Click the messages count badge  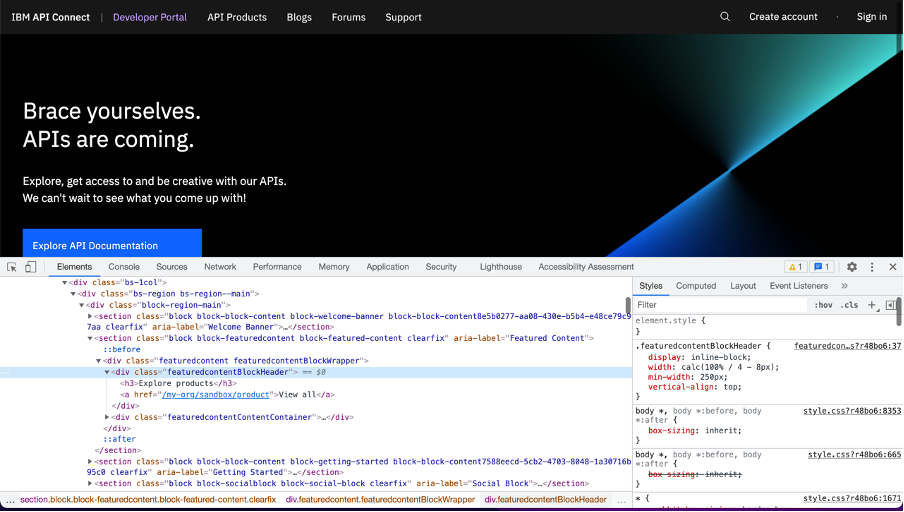pos(822,267)
